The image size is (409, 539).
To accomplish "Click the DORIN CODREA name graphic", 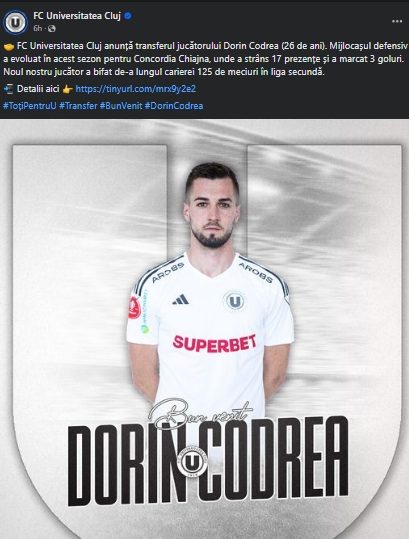I will pos(208,461).
